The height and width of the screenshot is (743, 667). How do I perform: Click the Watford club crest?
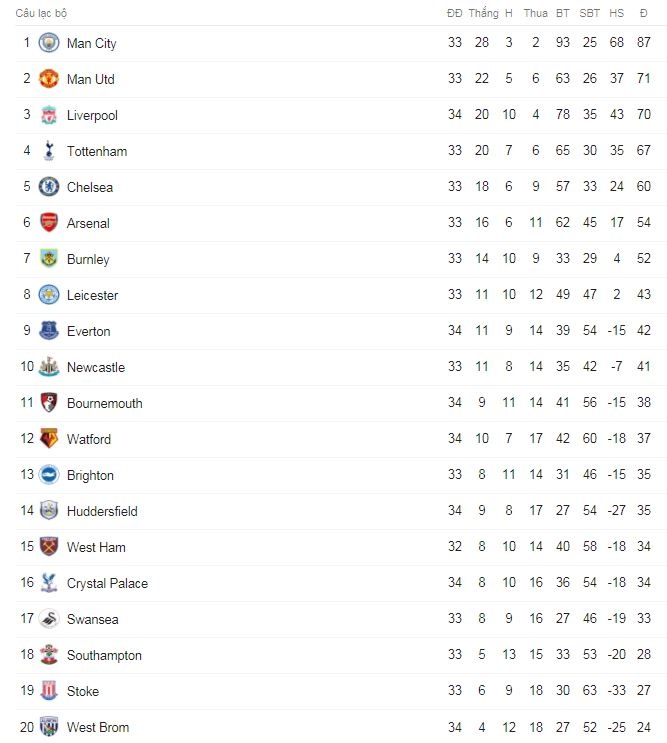49,439
